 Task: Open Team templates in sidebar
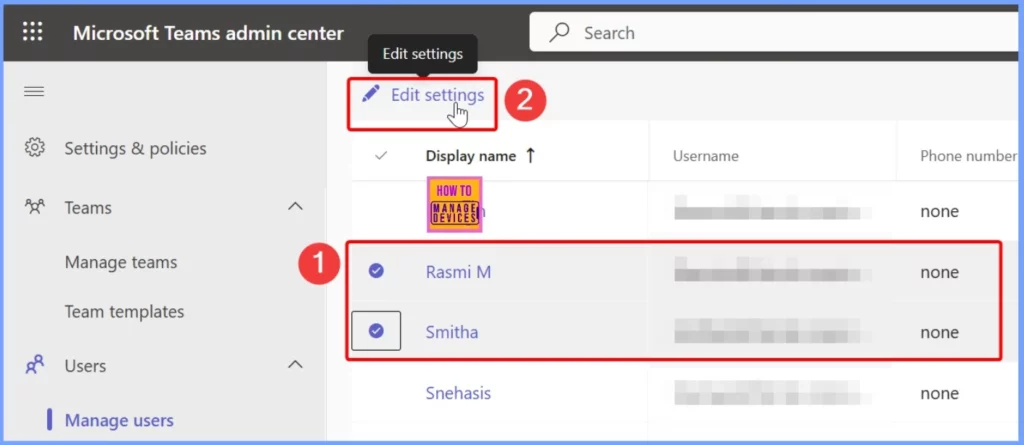pyautogui.click(x=124, y=312)
